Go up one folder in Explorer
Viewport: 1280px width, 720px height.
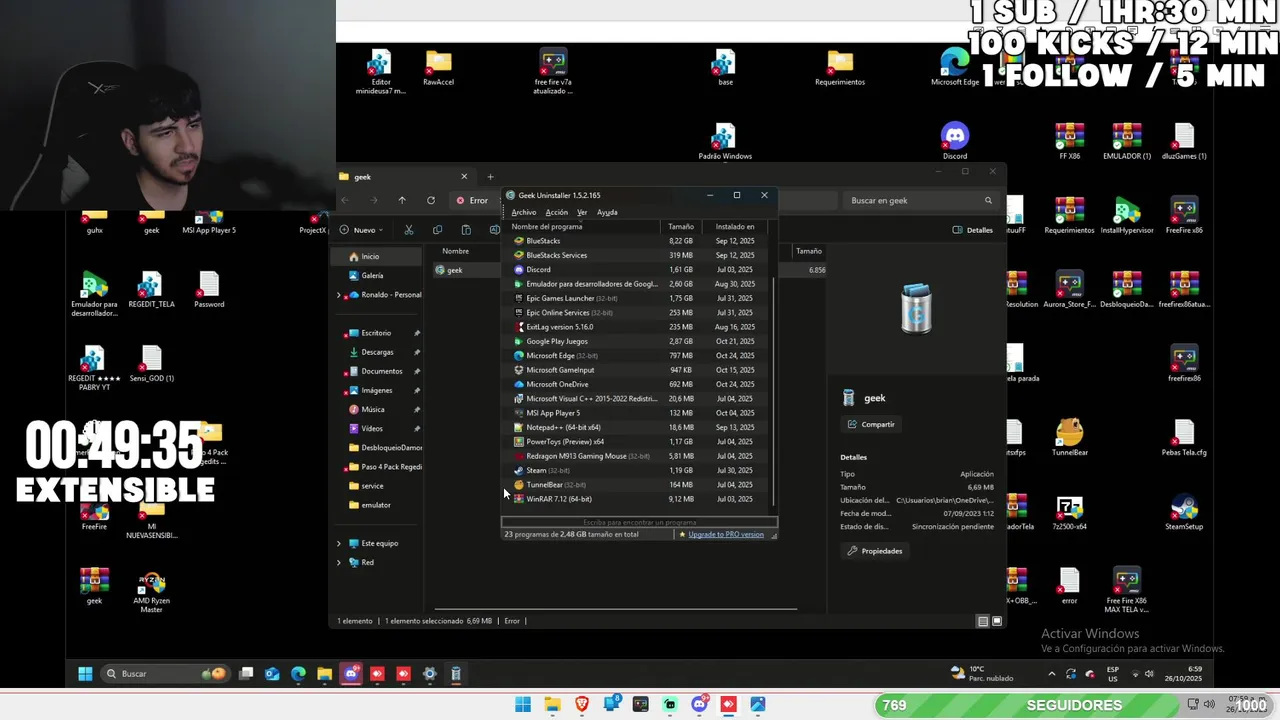click(x=402, y=200)
